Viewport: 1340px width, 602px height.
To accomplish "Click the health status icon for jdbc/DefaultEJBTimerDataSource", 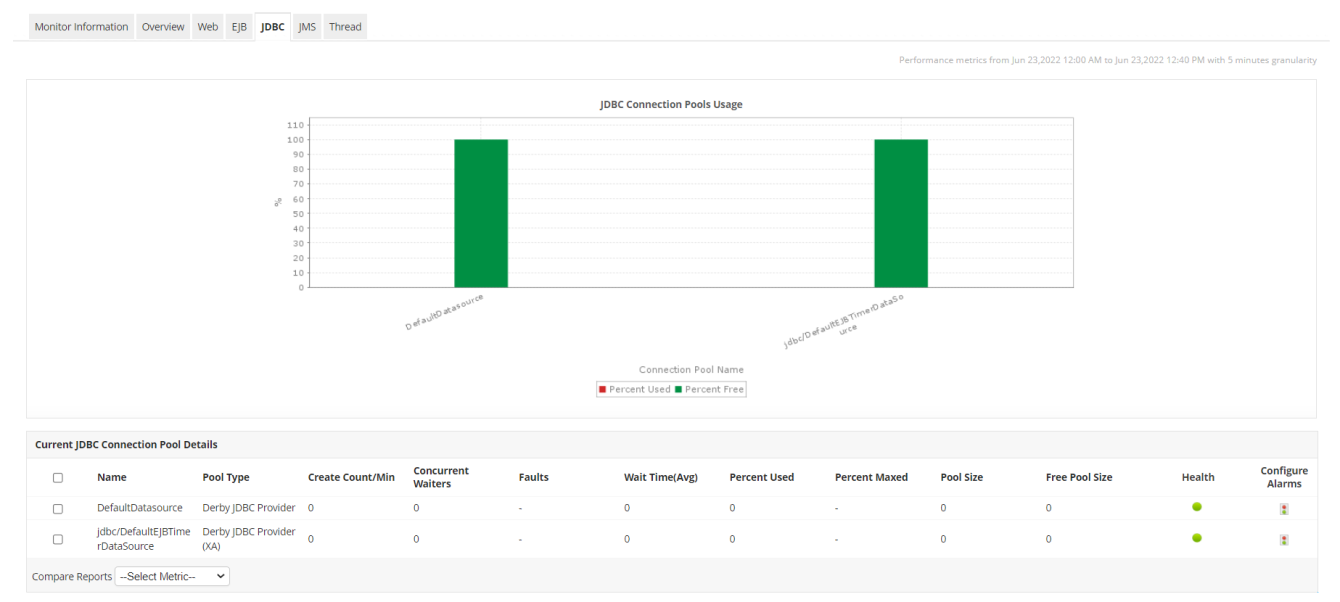I will click(x=1197, y=538).
